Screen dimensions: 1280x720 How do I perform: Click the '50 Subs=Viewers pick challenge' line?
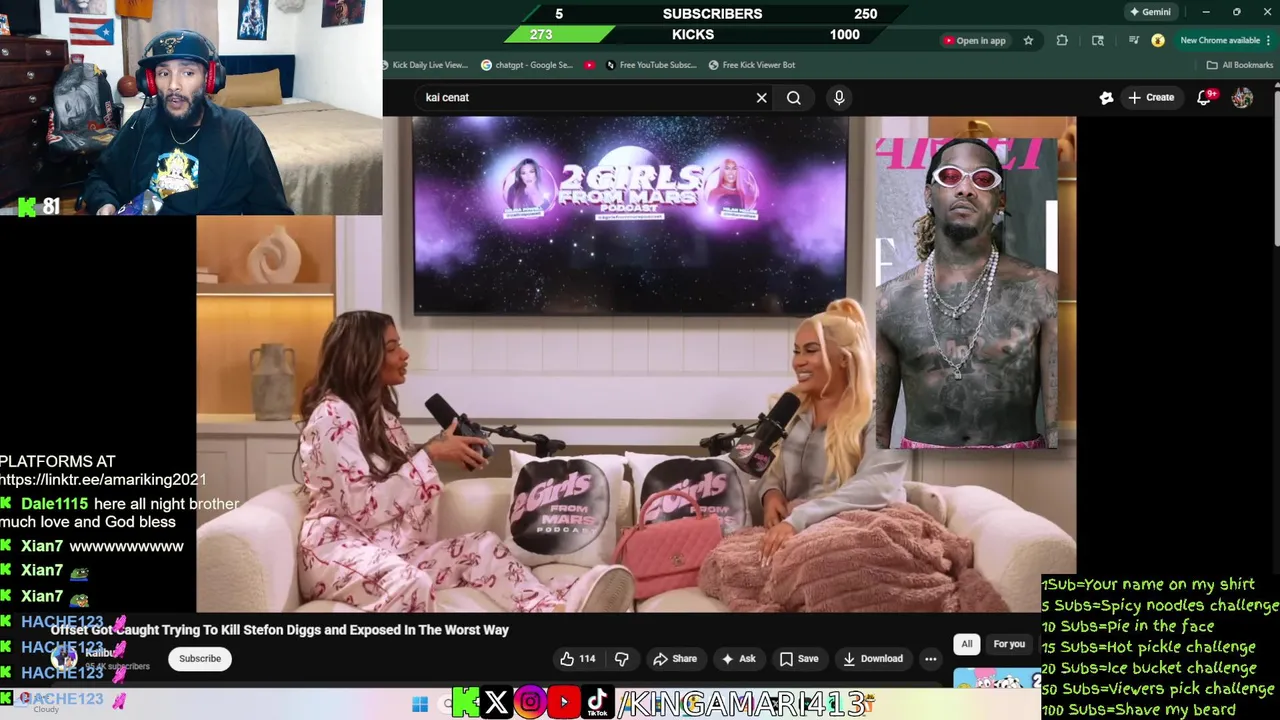click(x=1158, y=689)
